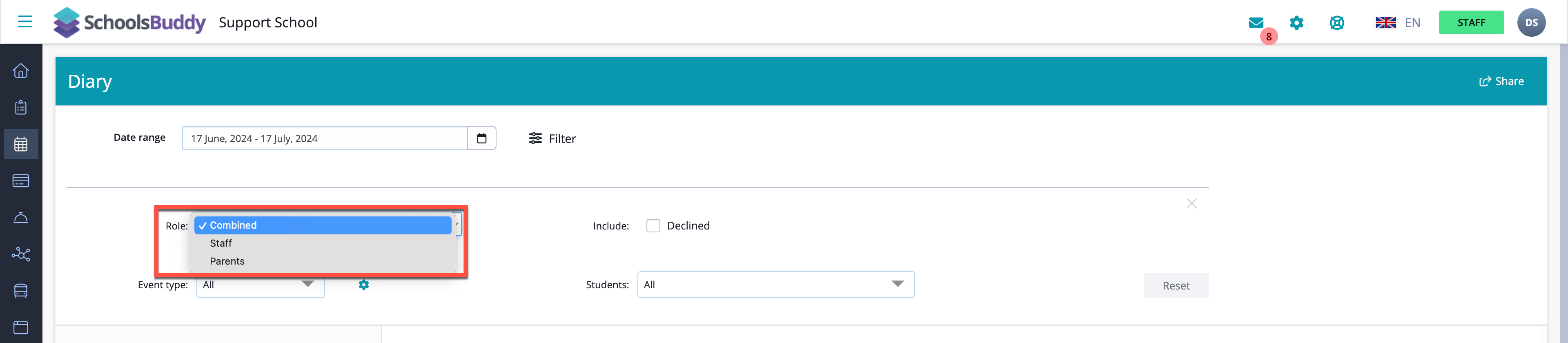
Task: Open settings gear in top bar
Action: [x=1296, y=23]
